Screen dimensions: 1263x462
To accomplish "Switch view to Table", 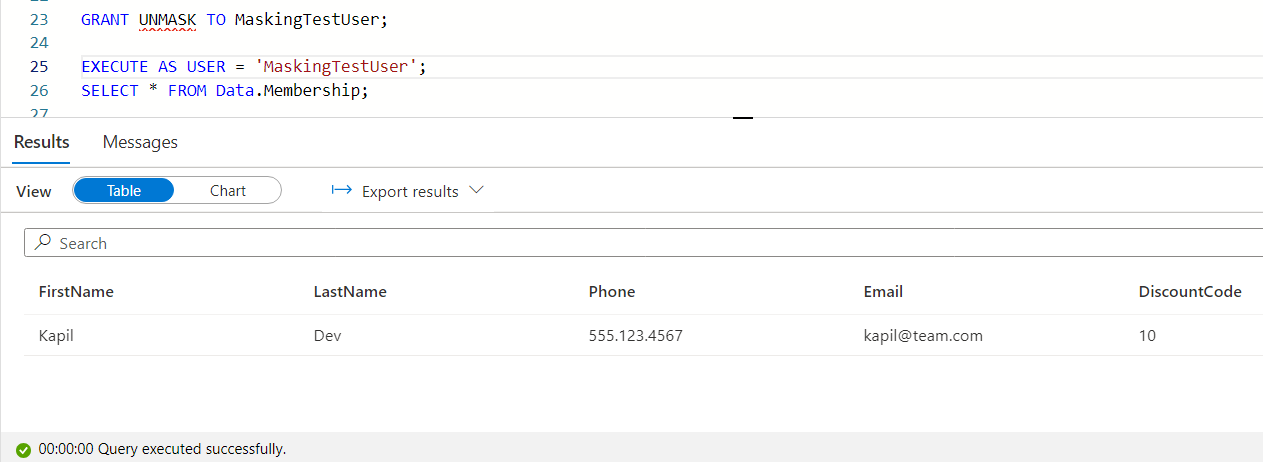I will pyautogui.click(x=124, y=191).
